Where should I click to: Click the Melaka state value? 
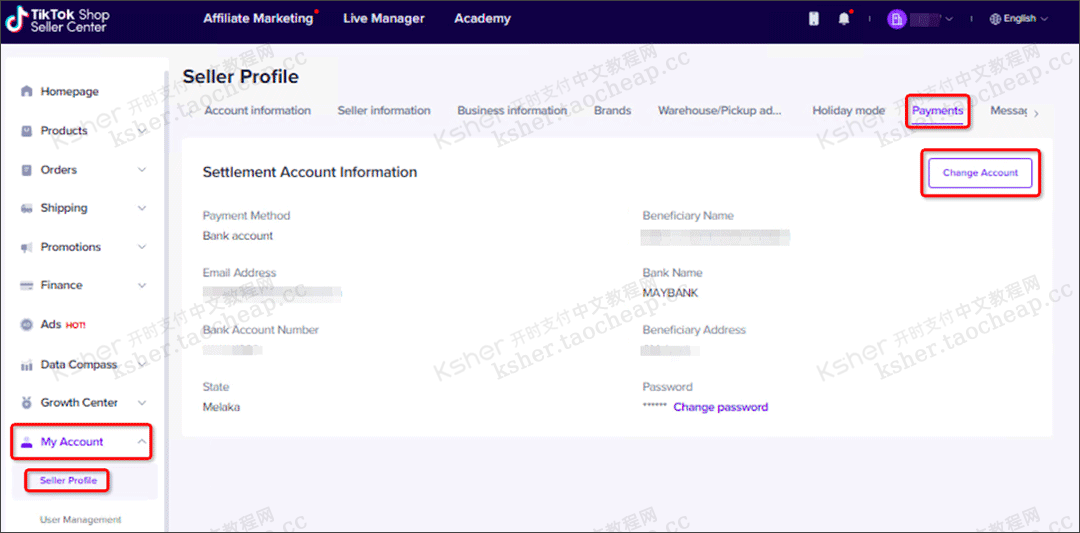pyautogui.click(x=221, y=407)
